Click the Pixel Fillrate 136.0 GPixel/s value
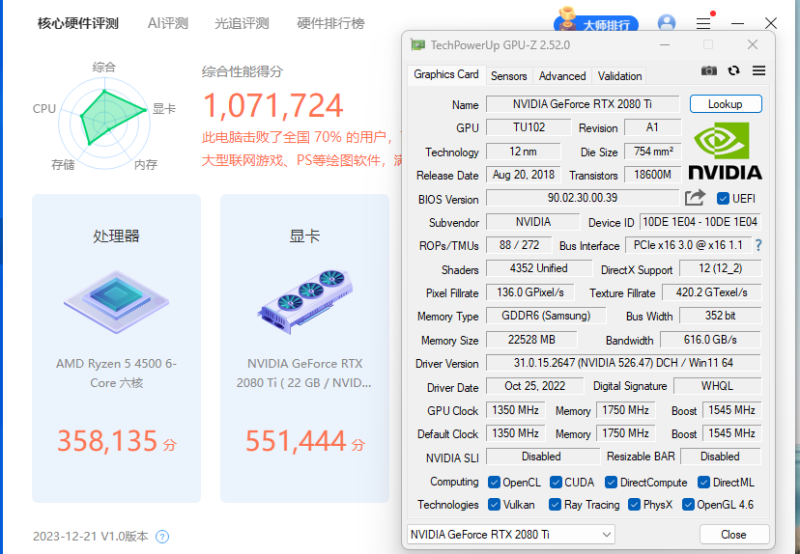Viewport: 800px width, 554px height. (530, 292)
